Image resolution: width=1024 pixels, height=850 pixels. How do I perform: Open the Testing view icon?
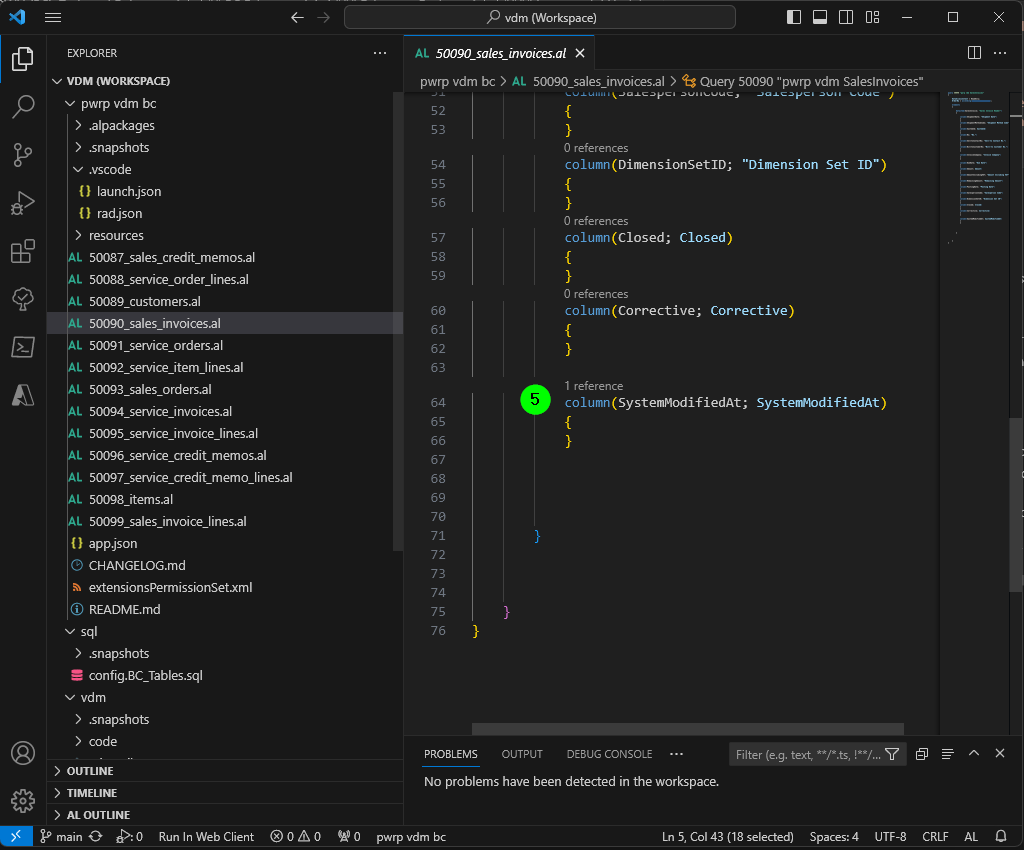pyautogui.click(x=23, y=299)
